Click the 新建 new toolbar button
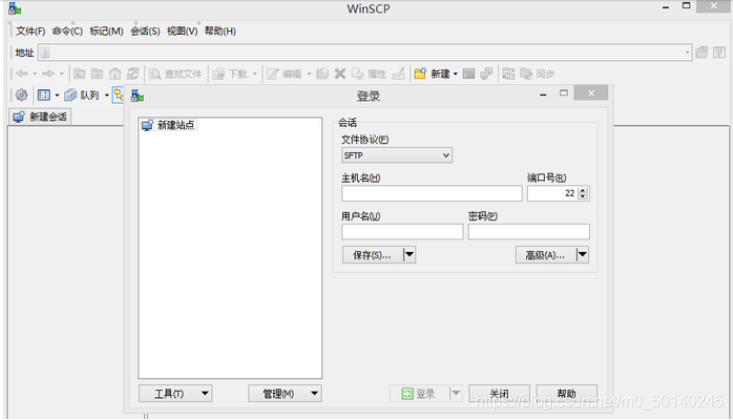Screen dimensions: 733x420 tap(432, 73)
